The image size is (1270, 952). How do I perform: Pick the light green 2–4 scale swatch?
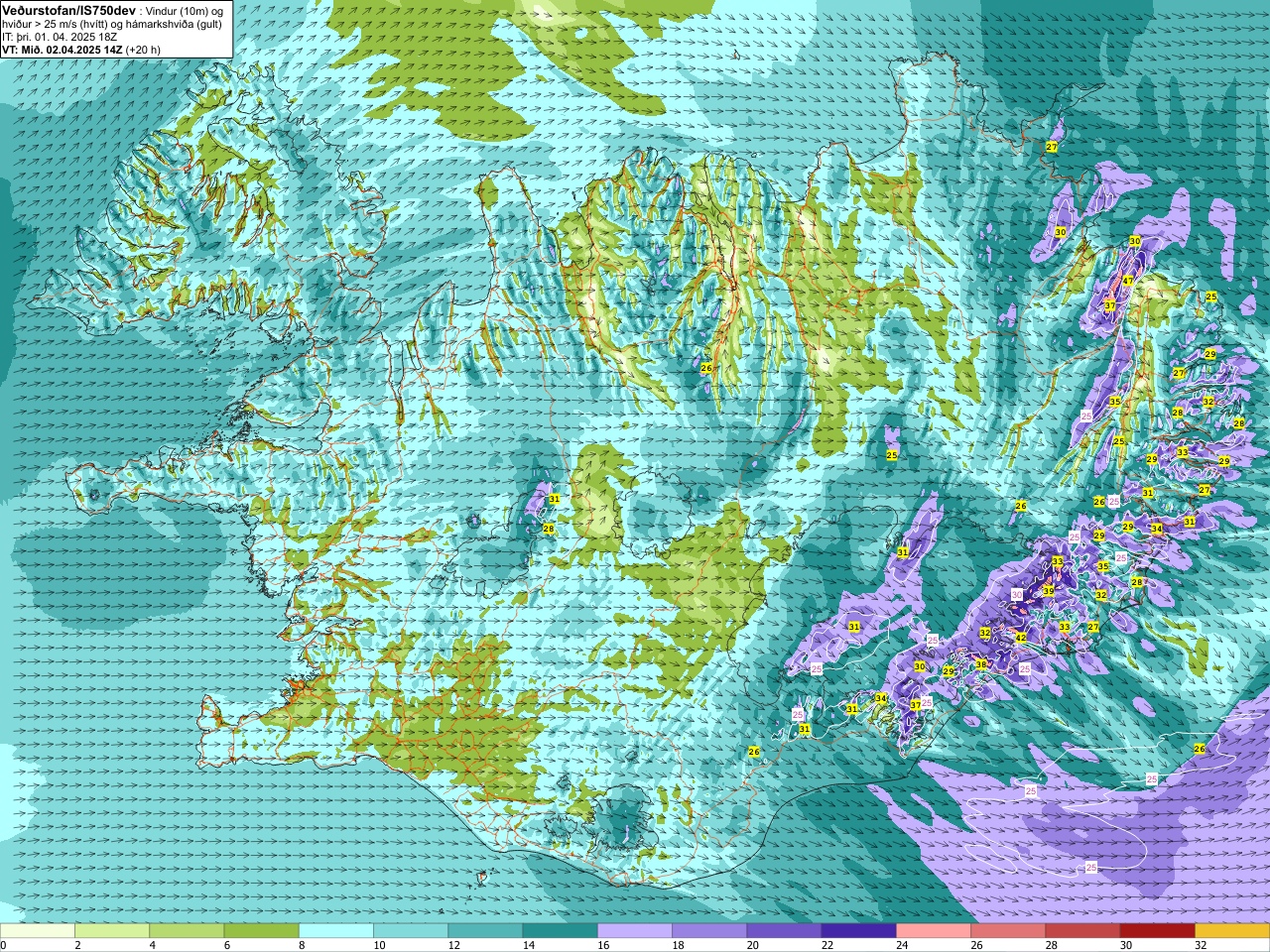pyautogui.click(x=112, y=931)
